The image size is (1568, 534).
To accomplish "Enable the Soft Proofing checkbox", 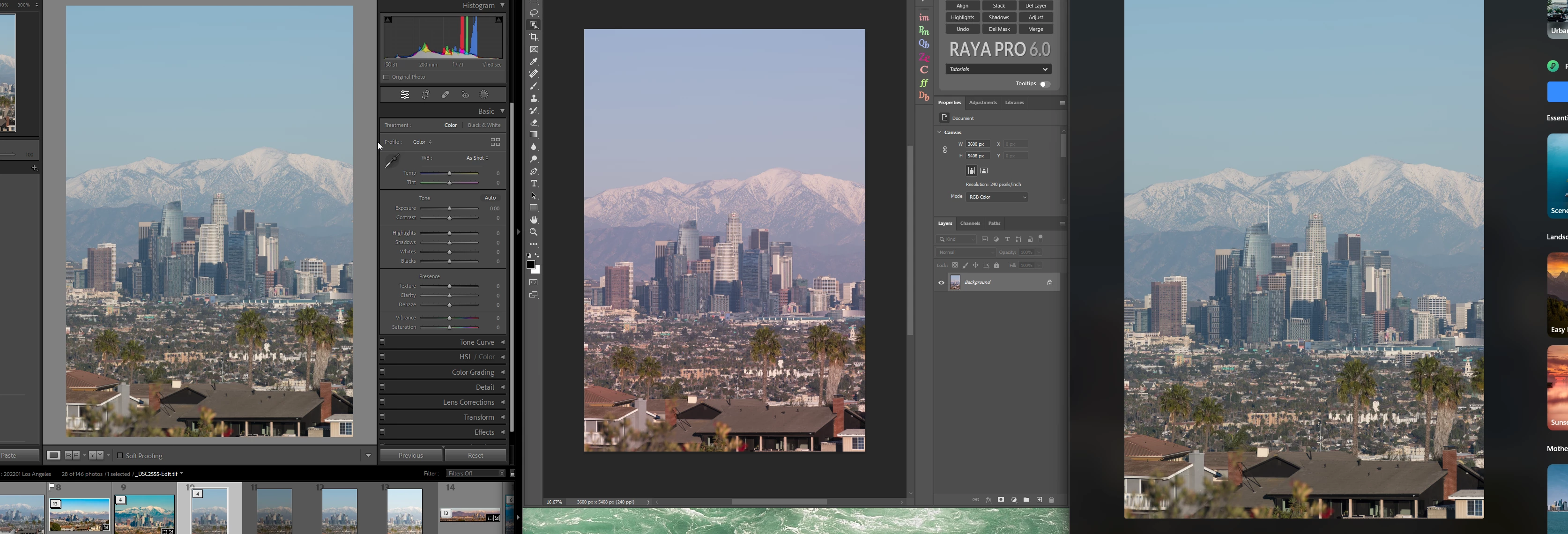I will (x=120, y=455).
